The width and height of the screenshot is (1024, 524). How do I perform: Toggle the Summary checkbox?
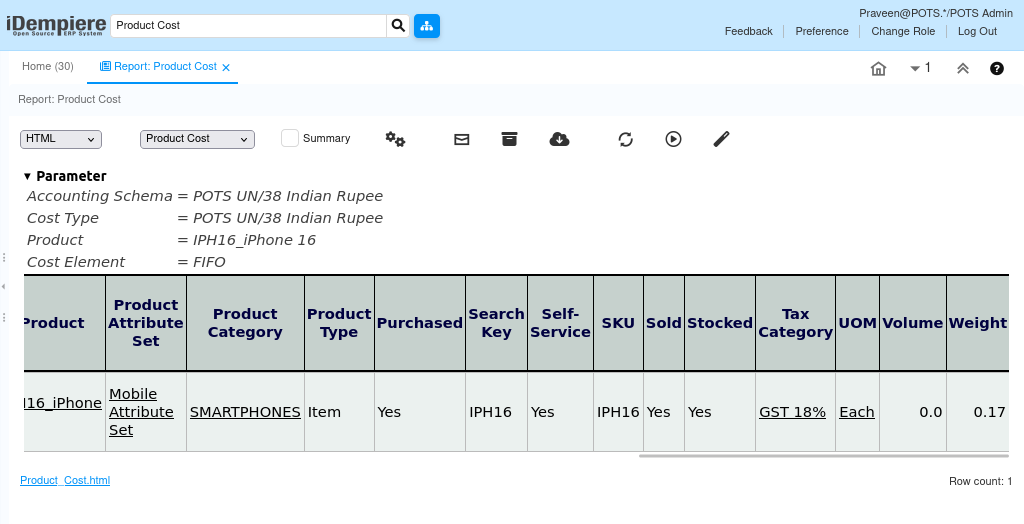click(290, 138)
